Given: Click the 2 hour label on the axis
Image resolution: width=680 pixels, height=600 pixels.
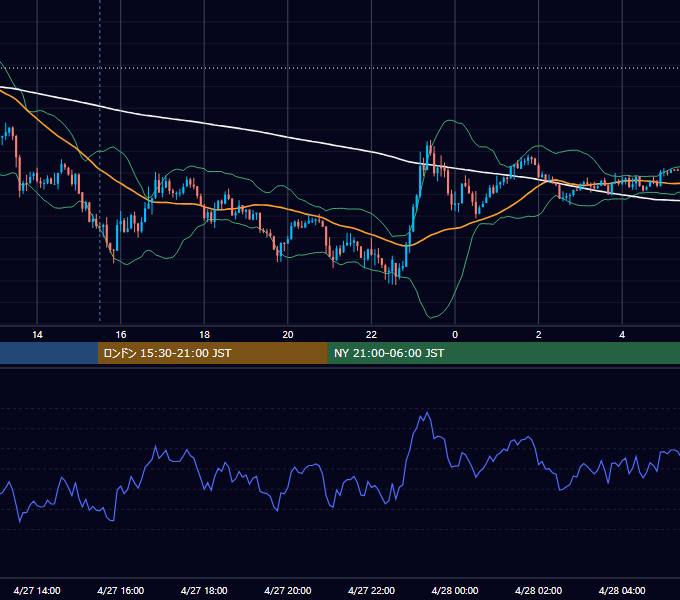Looking at the screenshot, I should coord(539,335).
